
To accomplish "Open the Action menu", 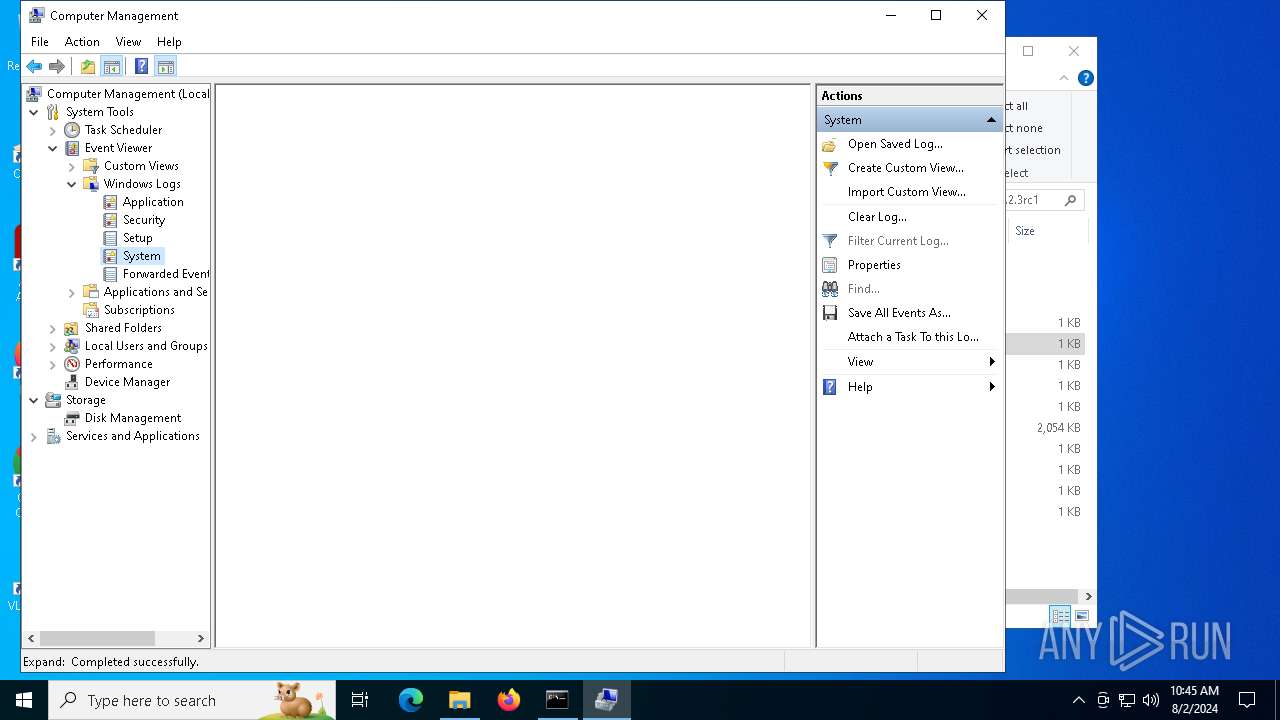I will tap(82, 42).
